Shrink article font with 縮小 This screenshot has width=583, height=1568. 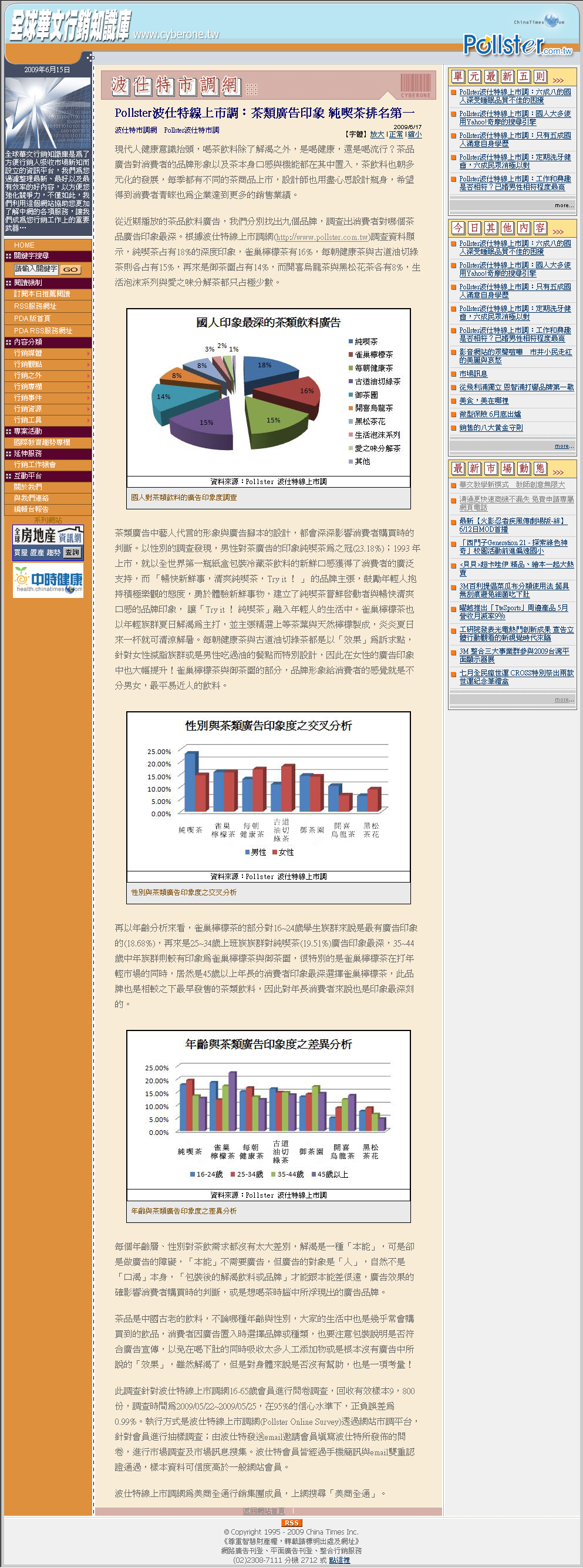(414, 134)
